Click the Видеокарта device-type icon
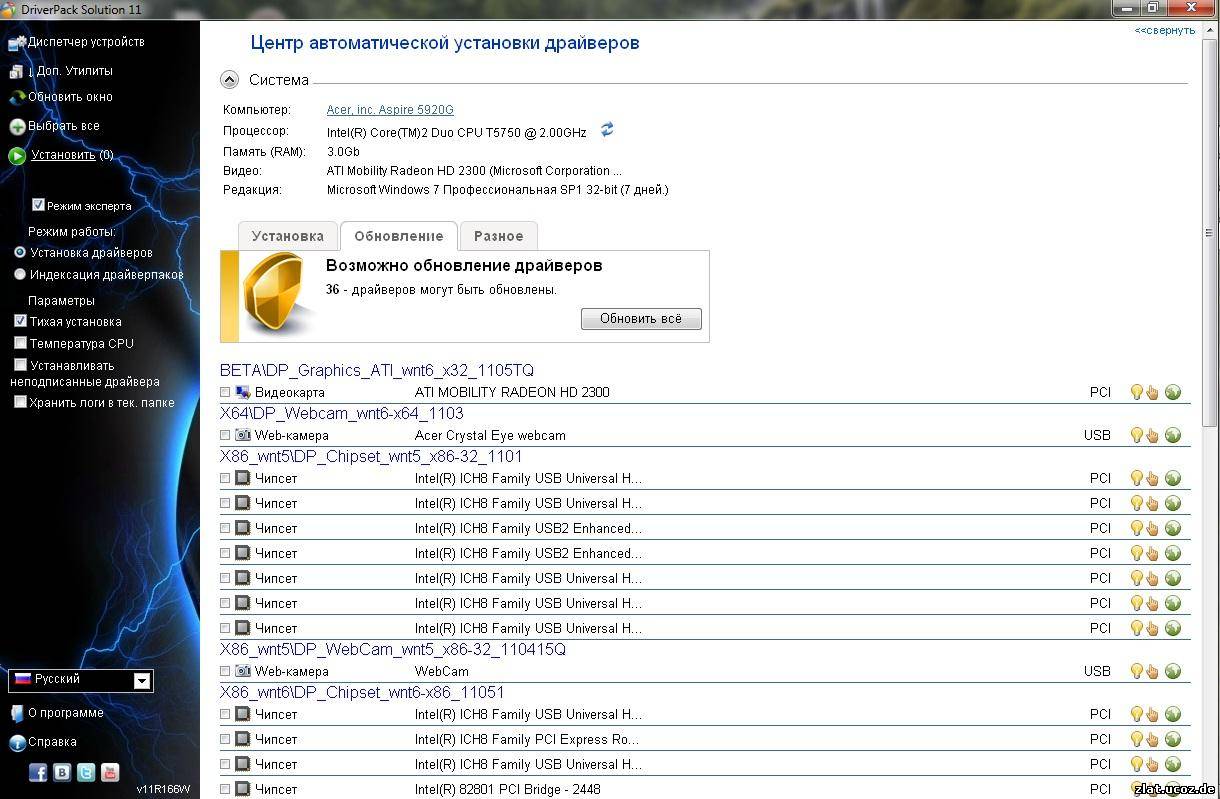The height and width of the screenshot is (799, 1220). point(242,392)
